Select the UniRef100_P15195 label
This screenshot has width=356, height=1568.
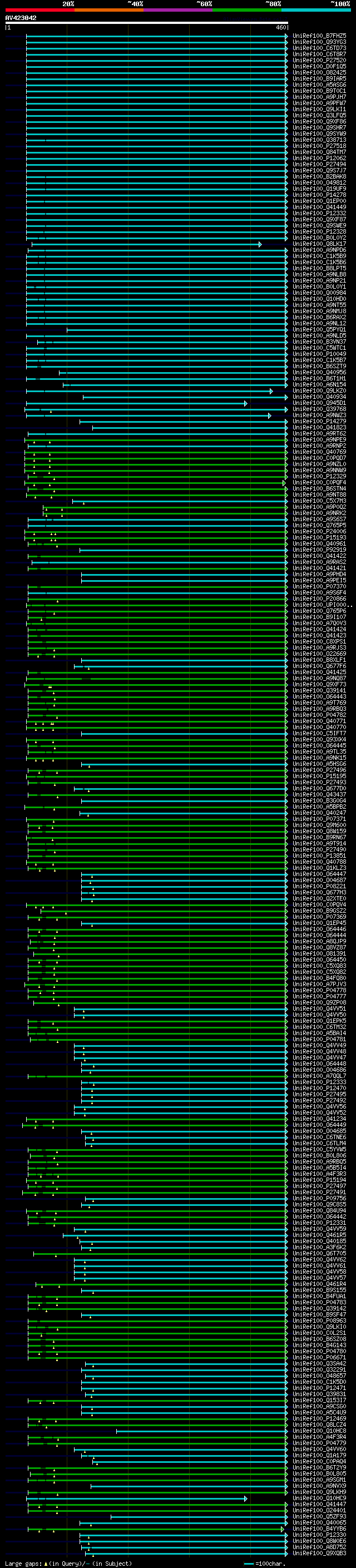319,776
